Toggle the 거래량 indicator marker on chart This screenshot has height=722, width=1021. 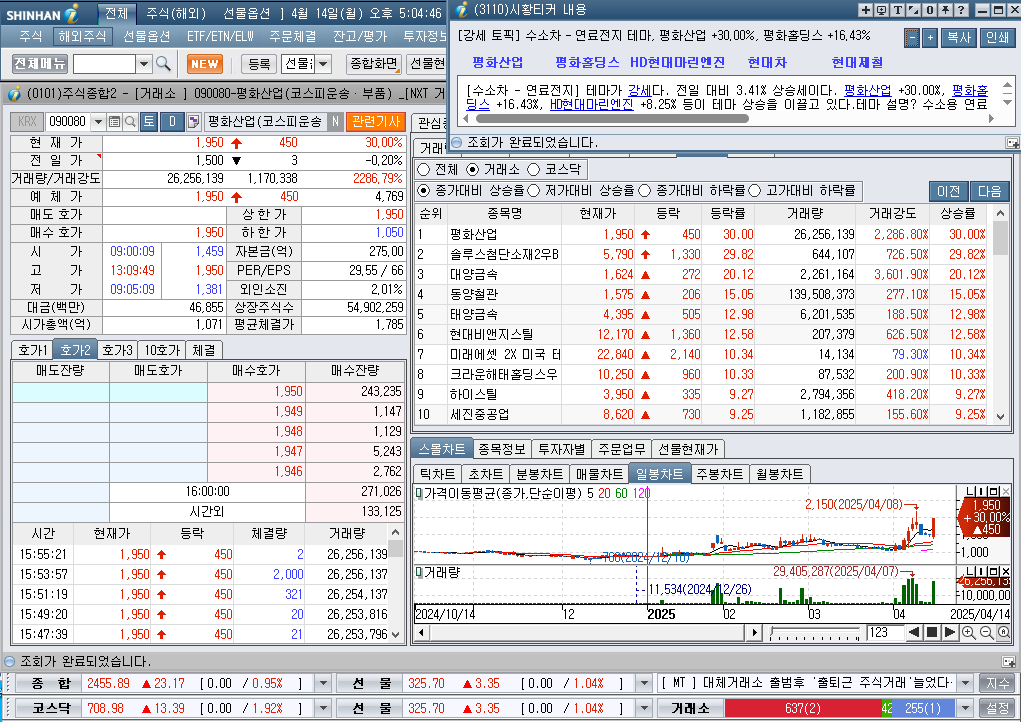click(x=419, y=572)
